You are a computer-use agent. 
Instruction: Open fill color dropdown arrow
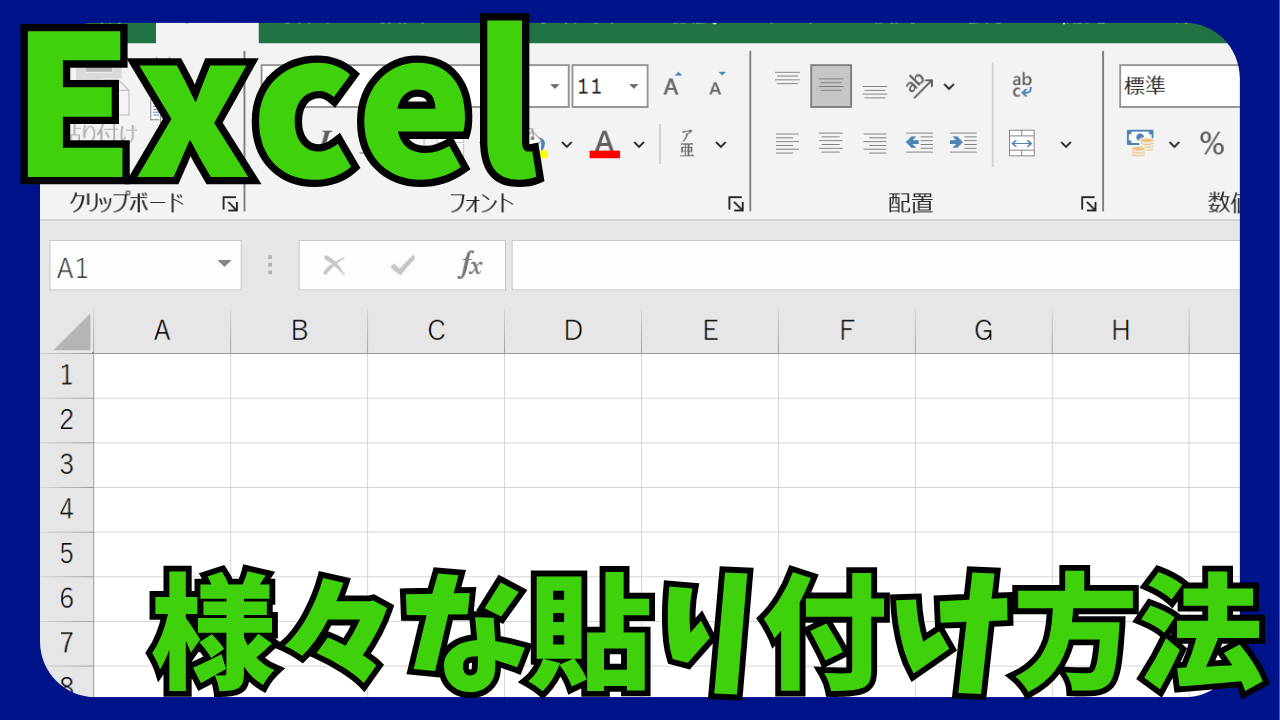click(566, 144)
